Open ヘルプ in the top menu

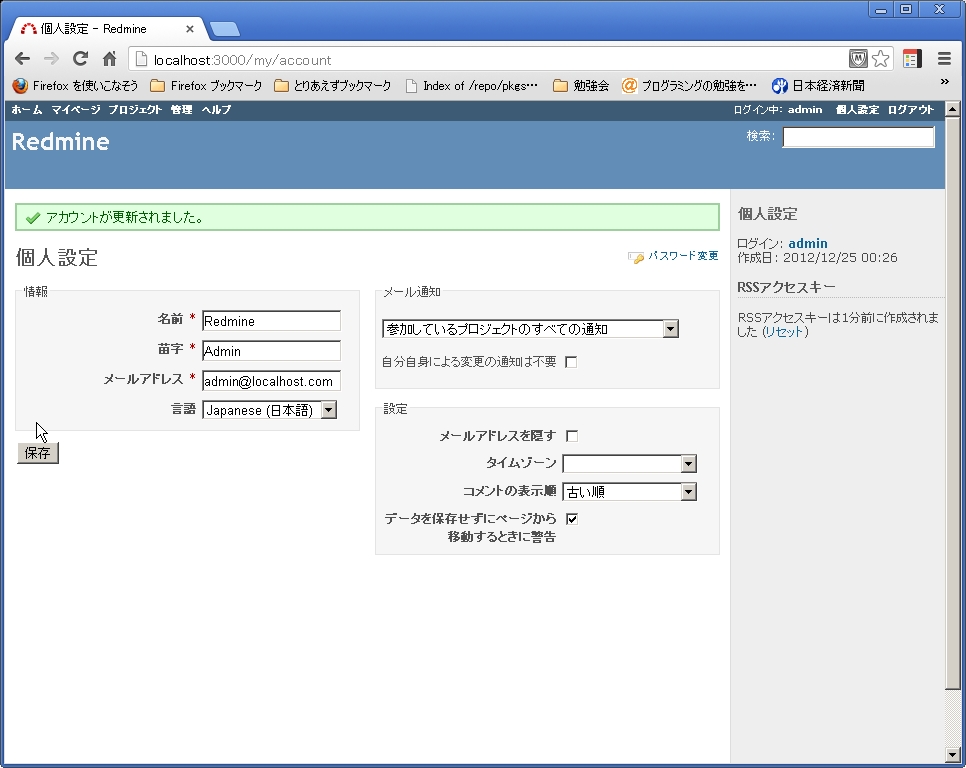(x=216, y=110)
